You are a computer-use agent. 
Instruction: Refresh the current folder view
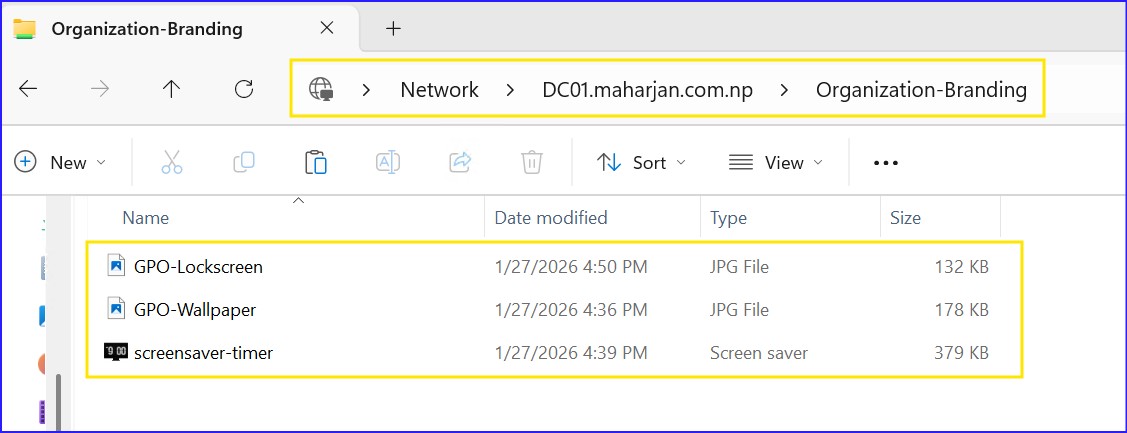point(243,89)
